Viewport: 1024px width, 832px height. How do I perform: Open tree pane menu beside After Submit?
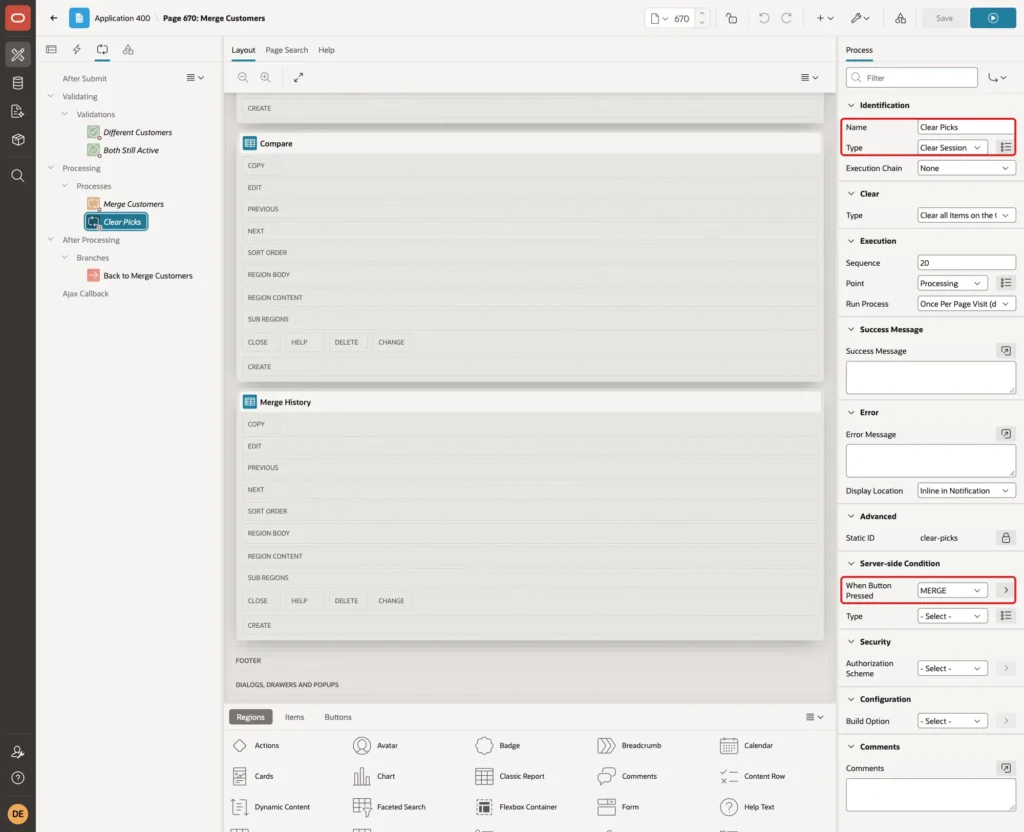coord(195,78)
